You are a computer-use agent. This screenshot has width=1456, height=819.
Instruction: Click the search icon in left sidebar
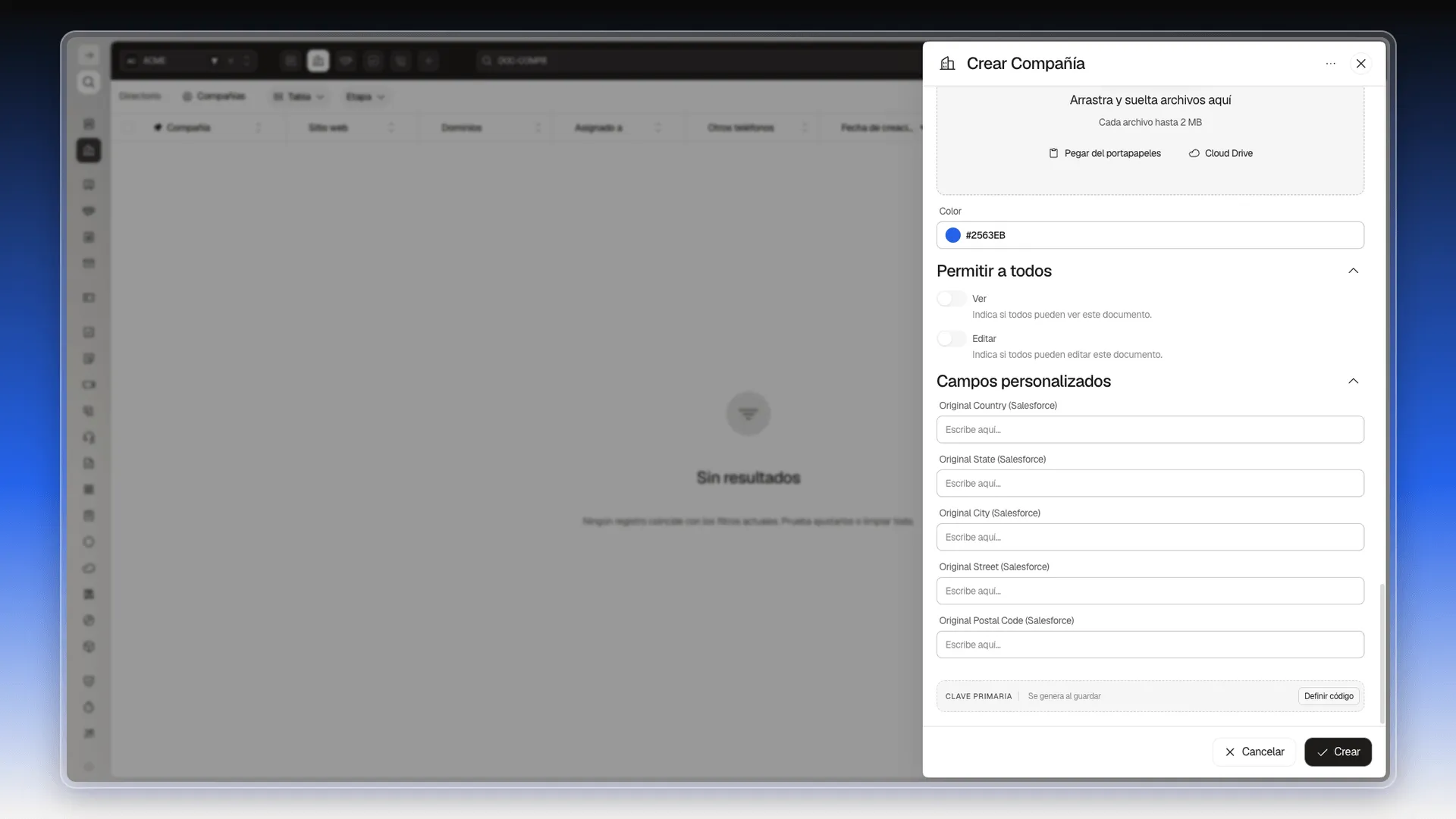(89, 82)
